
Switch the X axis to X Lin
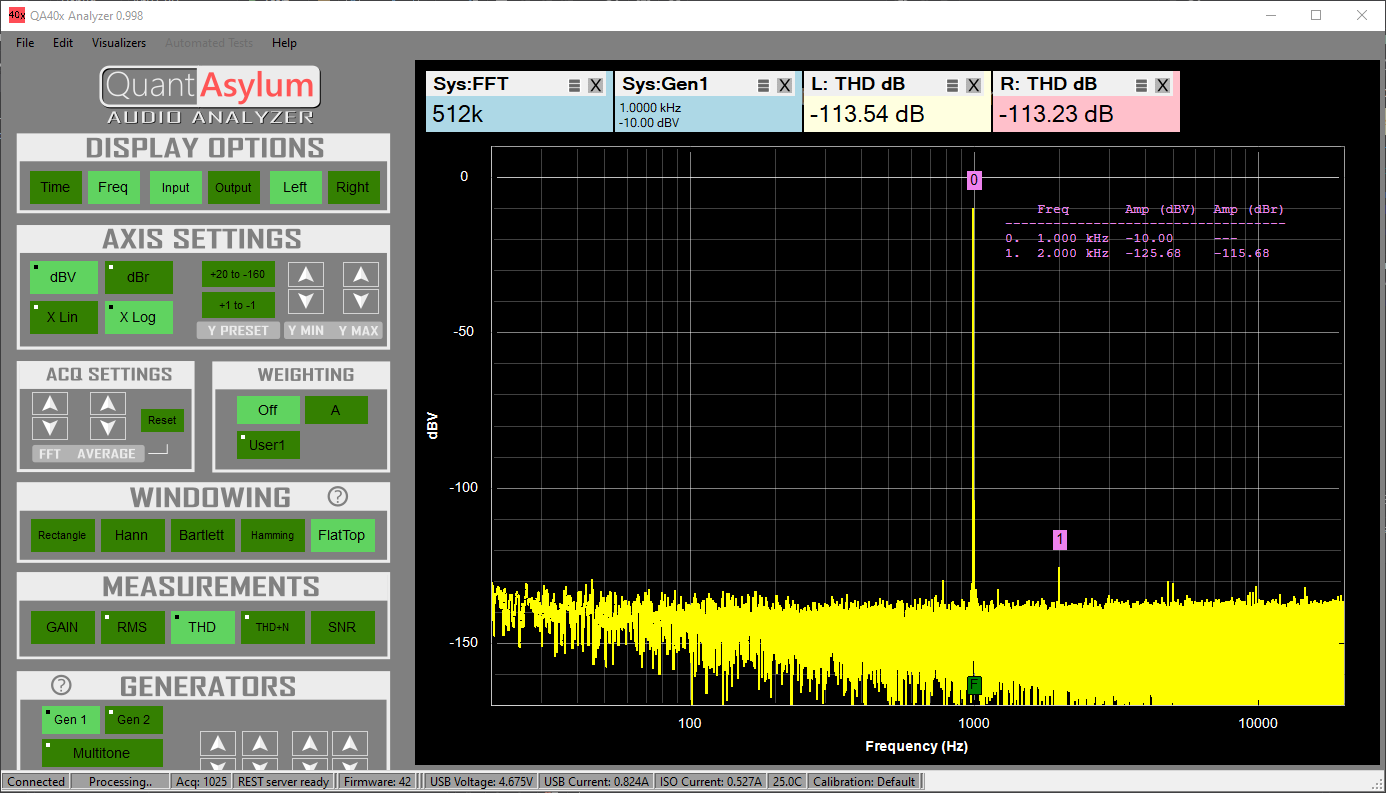click(x=63, y=317)
